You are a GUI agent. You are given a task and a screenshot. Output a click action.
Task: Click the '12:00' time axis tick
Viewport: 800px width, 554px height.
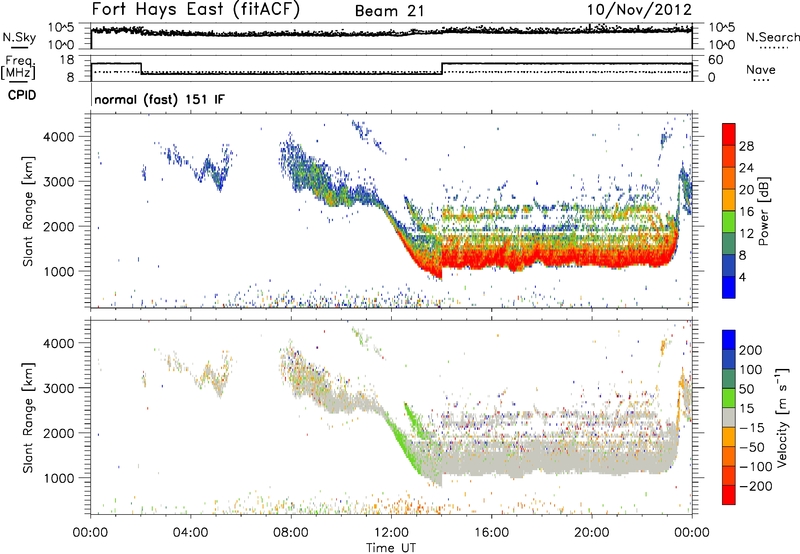coord(391,533)
